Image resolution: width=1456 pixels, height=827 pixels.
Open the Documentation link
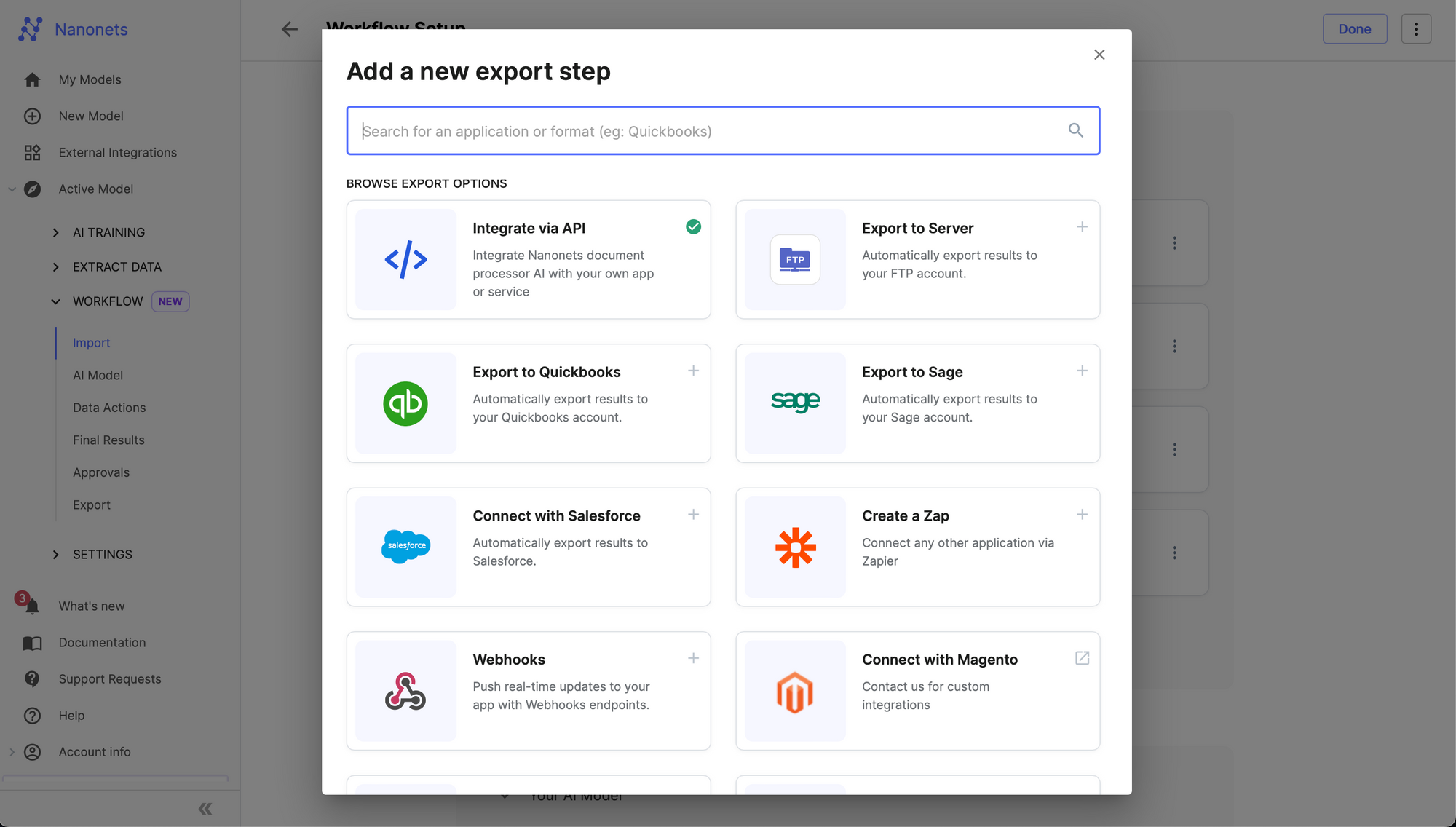[x=102, y=642]
